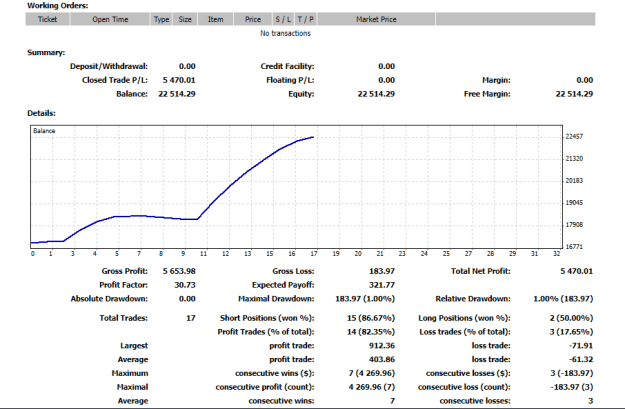
Task: Select consecutive losses value 3 (-183.97)
Action: pos(572,374)
